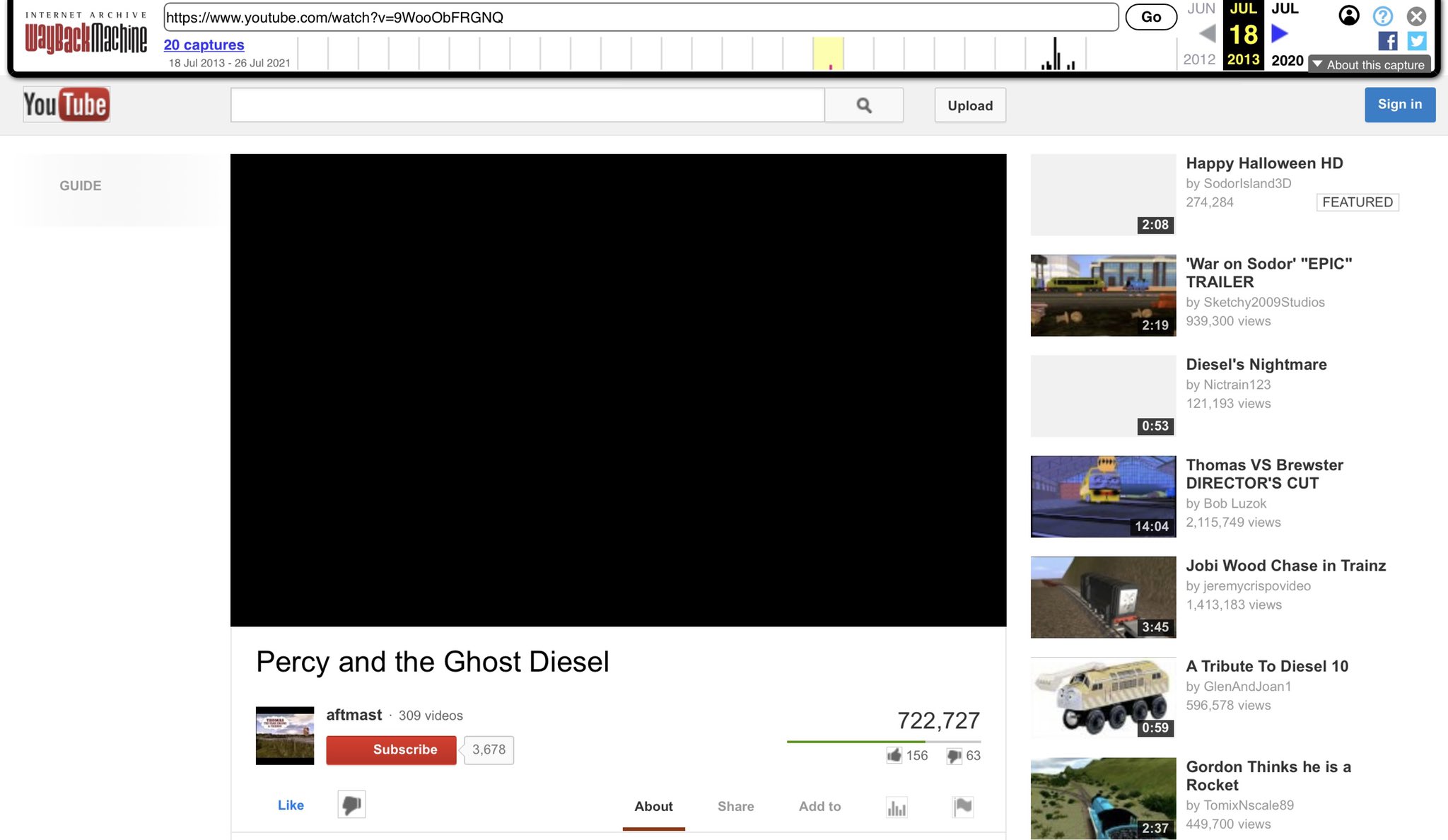This screenshot has width=1448, height=840.
Task: Flag the video with the report icon
Action: coord(962,806)
